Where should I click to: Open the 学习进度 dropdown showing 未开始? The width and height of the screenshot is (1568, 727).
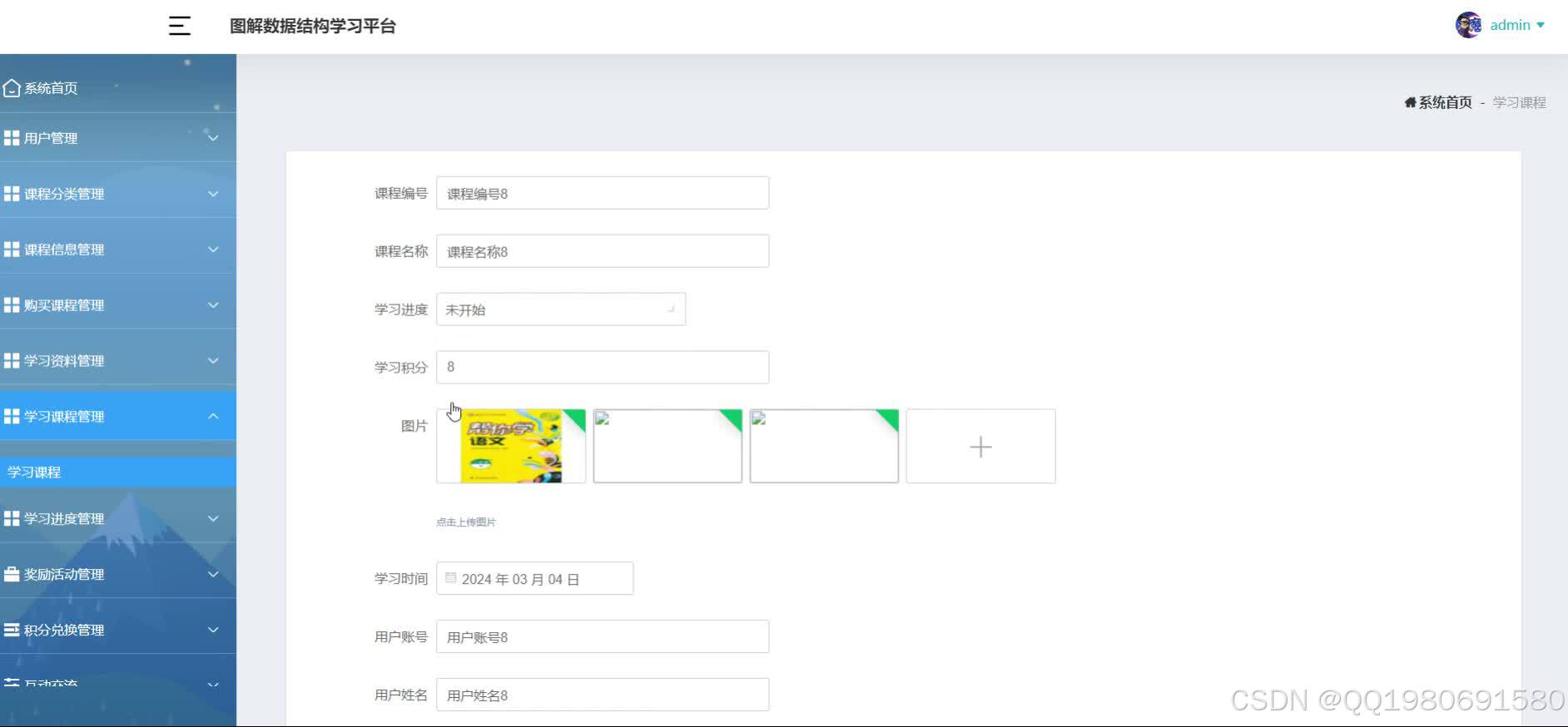[562, 309]
